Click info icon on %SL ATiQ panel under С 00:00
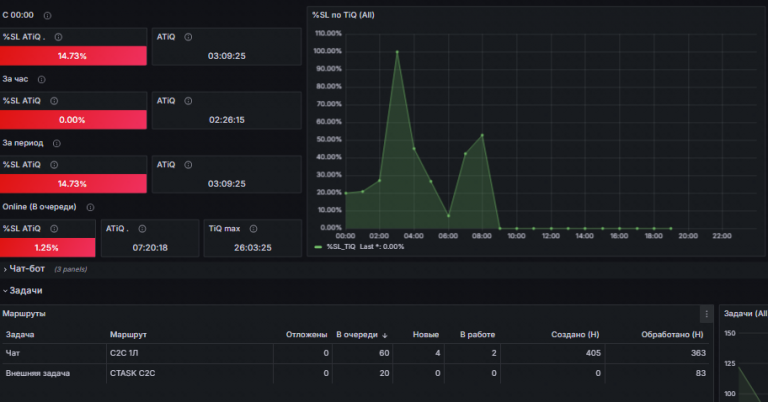Viewport: 768px width, 402px height. (x=58, y=37)
